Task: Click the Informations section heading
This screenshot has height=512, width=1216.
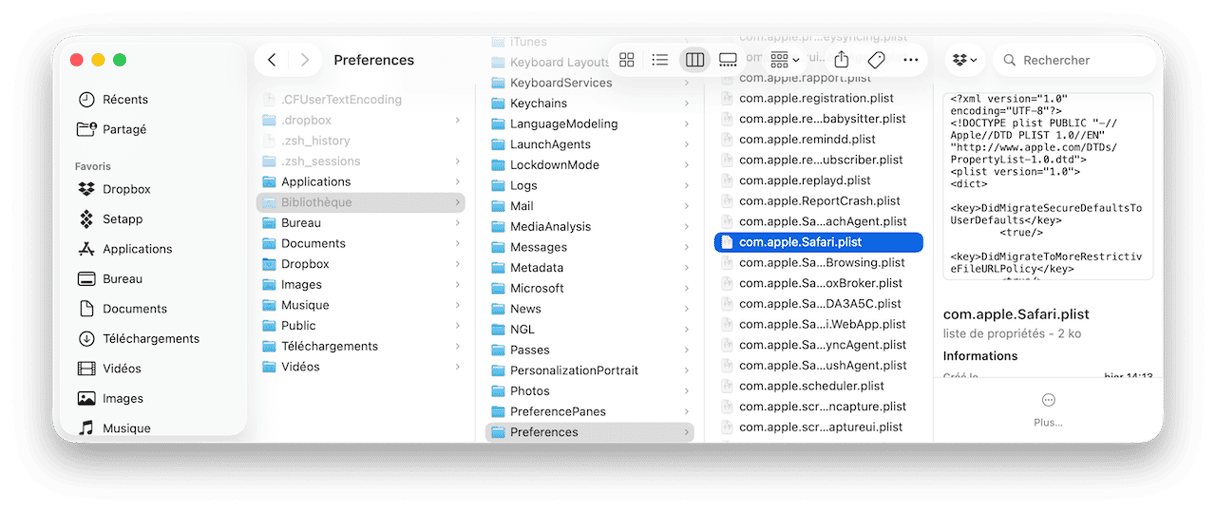Action: coord(980,356)
